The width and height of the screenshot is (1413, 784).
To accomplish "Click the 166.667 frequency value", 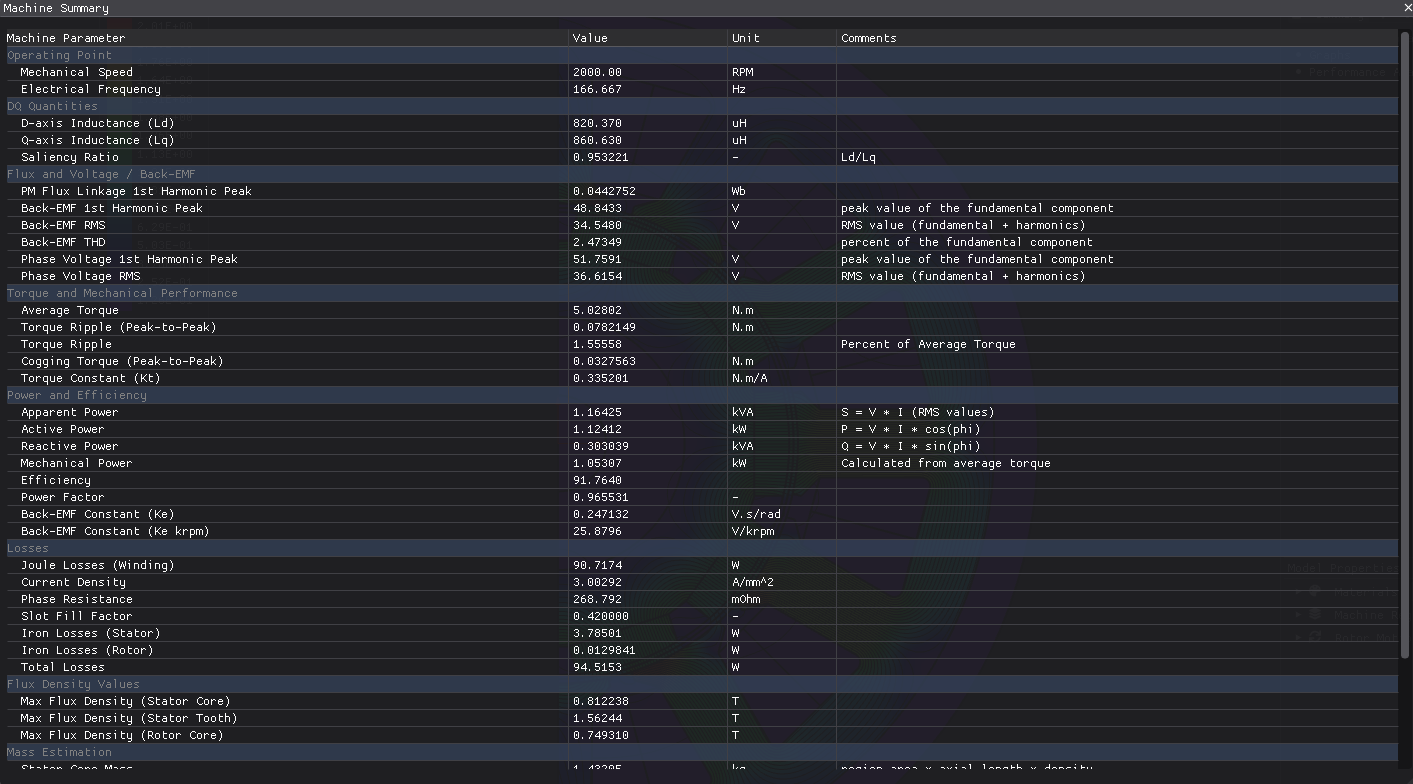I will click(597, 89).
